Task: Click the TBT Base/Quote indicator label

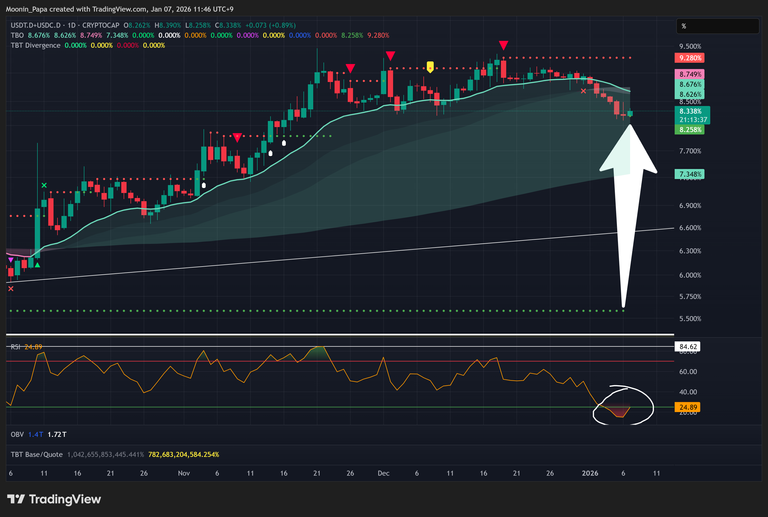Action: [39, 454]
